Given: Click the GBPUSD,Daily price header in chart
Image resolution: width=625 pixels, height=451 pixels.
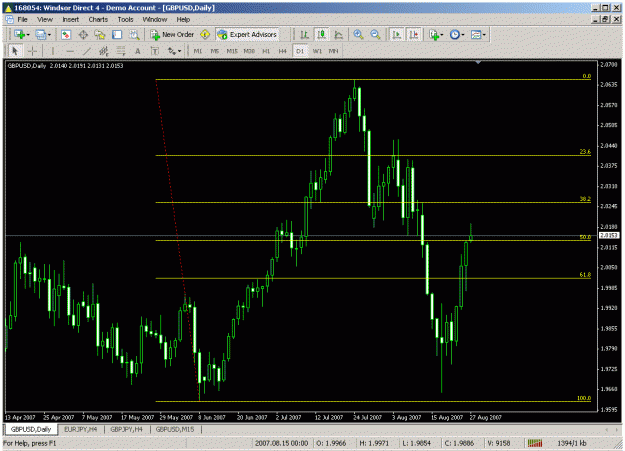Looking at the screenshot, I should click(65, 66).
